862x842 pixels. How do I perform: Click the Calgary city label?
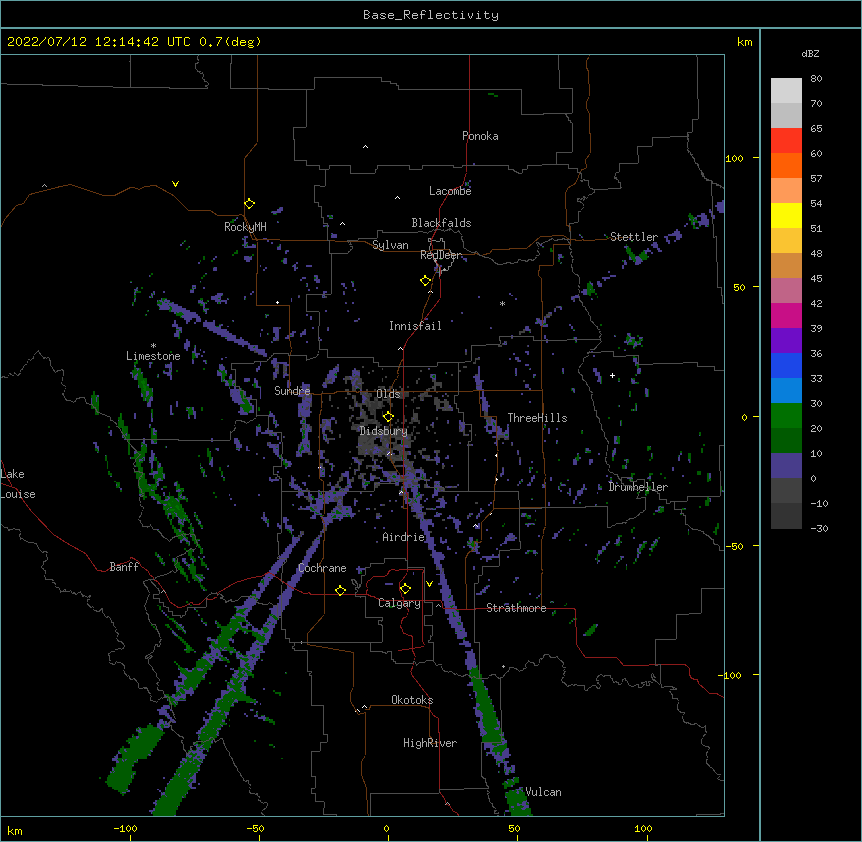[399, 603]
